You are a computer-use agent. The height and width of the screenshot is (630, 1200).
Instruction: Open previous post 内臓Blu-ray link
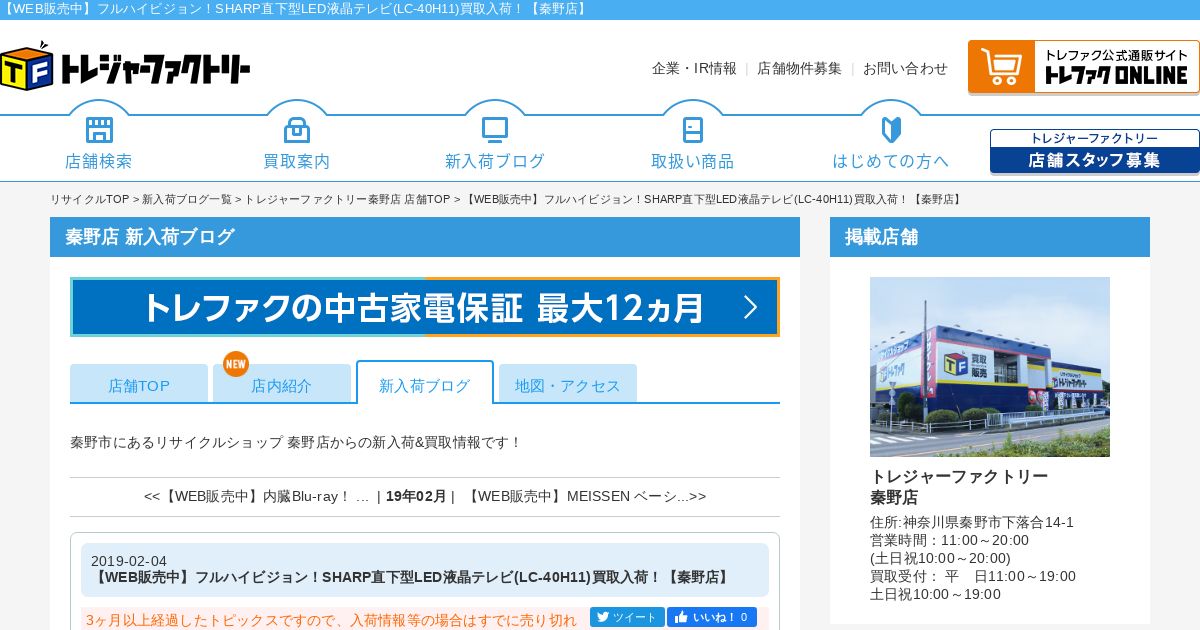[x=257, y=496]
